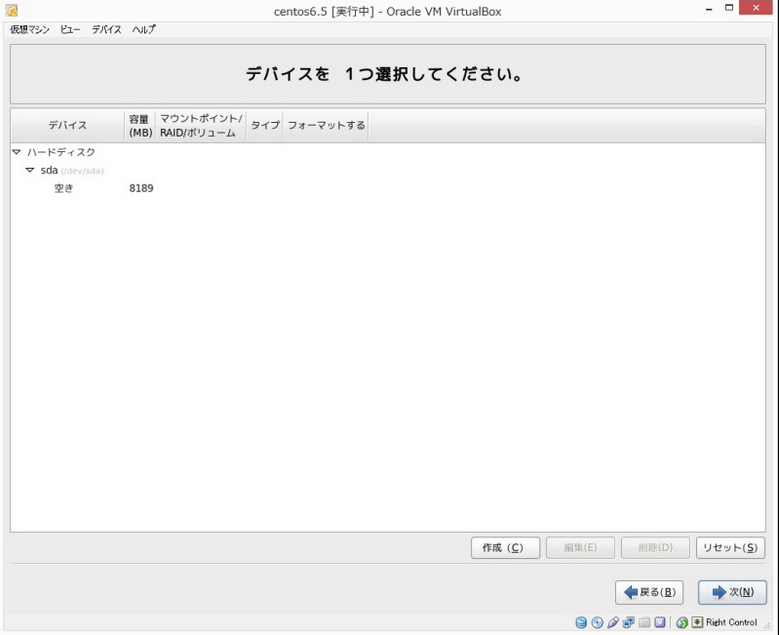Sort by タイプ column header
The width and height of the screenshot is (779, 635).
(x=264, y=125)
